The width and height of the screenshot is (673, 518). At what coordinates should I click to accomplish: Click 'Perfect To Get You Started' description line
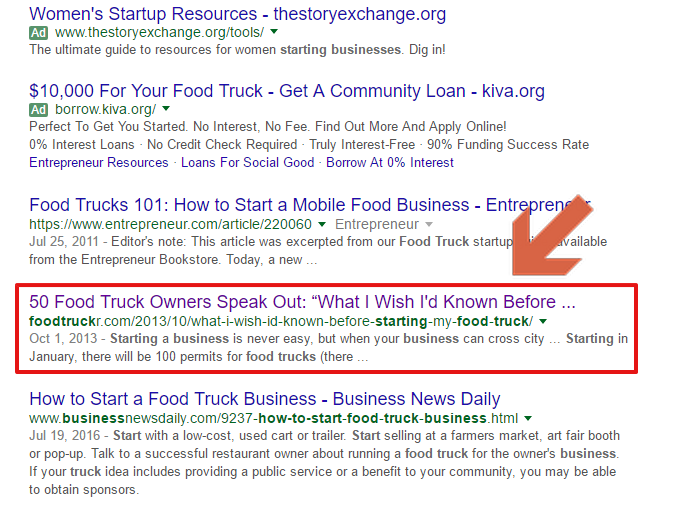pos(268,127)
